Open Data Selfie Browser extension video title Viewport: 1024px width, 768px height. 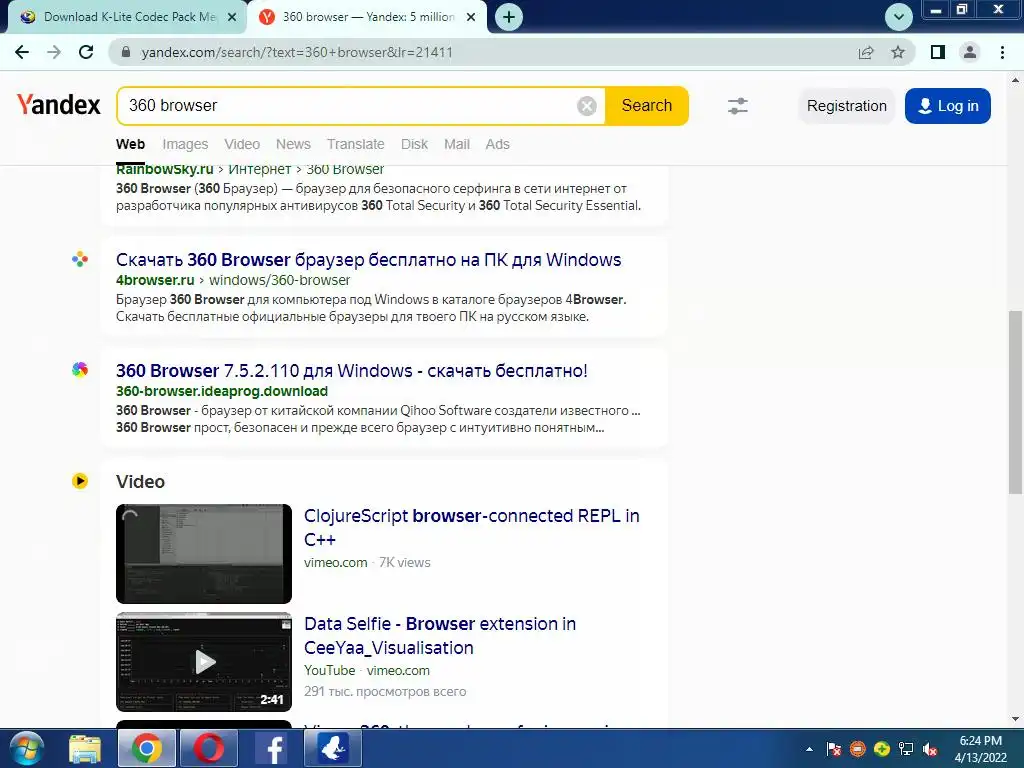440,636
